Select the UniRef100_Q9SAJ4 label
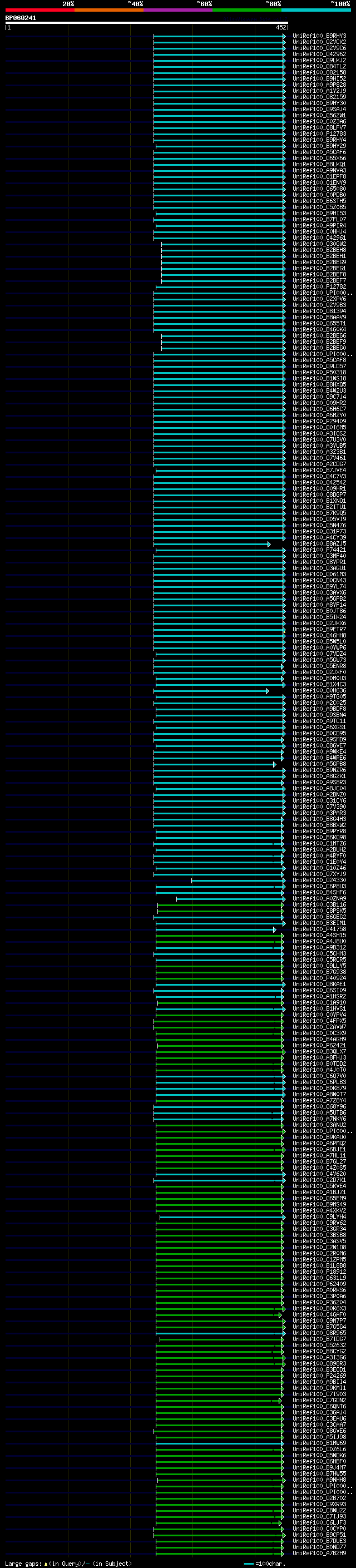This screenshot has width=356, height=1568. [x=319, y=110]
